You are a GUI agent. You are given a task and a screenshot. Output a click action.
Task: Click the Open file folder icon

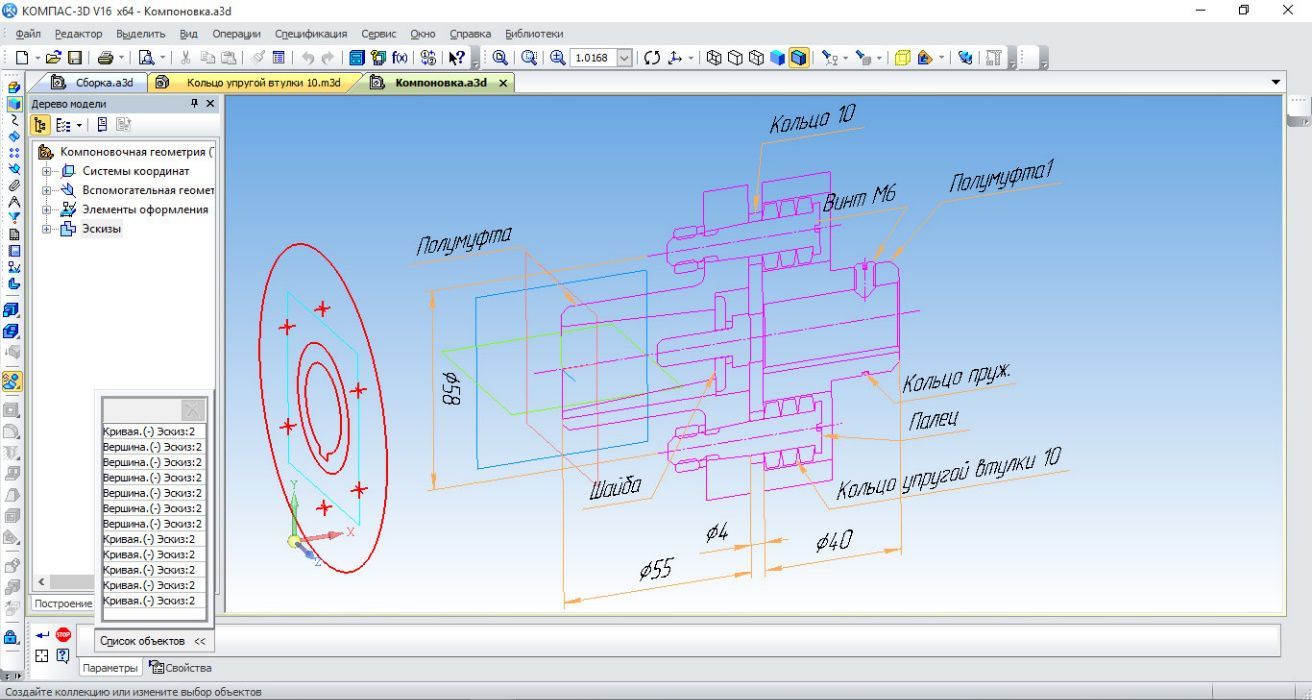pos(54,58)
